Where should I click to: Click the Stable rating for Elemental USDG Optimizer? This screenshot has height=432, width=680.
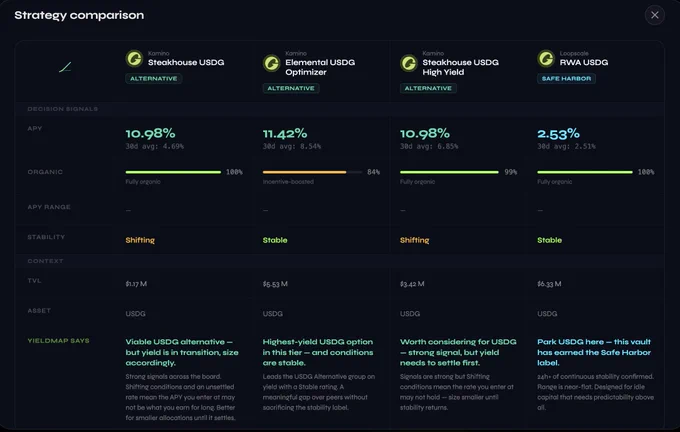275,240
